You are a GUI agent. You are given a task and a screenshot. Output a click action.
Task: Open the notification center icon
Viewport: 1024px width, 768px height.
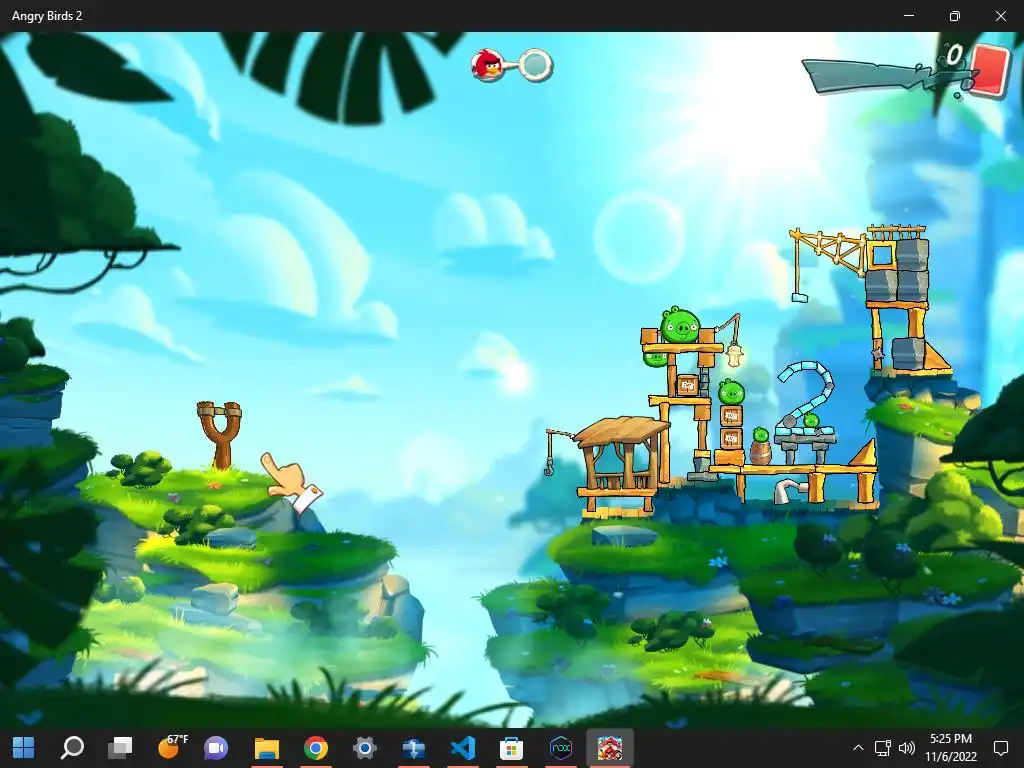(1000, 748)
